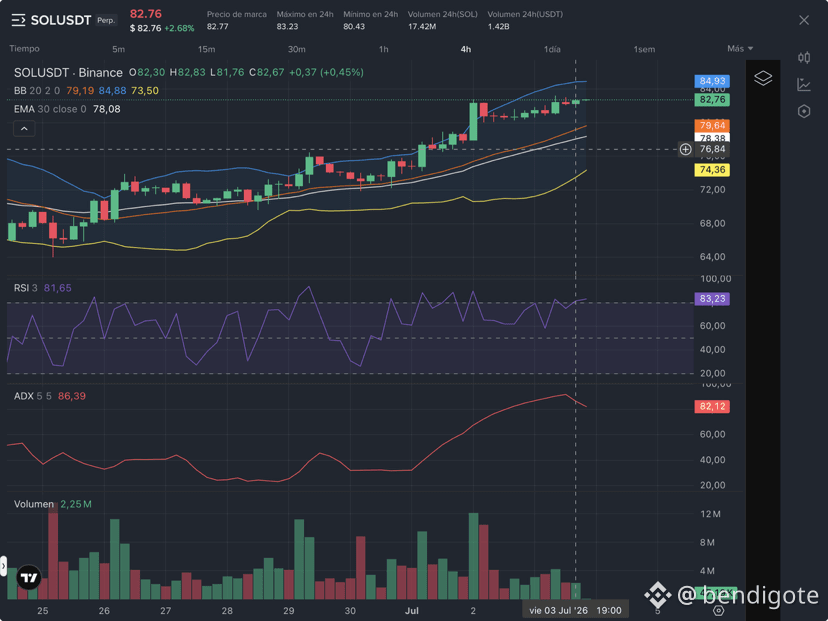Viewport: 828px width, 621px height.
Task: Open the indicators line-chart icon
Action: [804, 84]
